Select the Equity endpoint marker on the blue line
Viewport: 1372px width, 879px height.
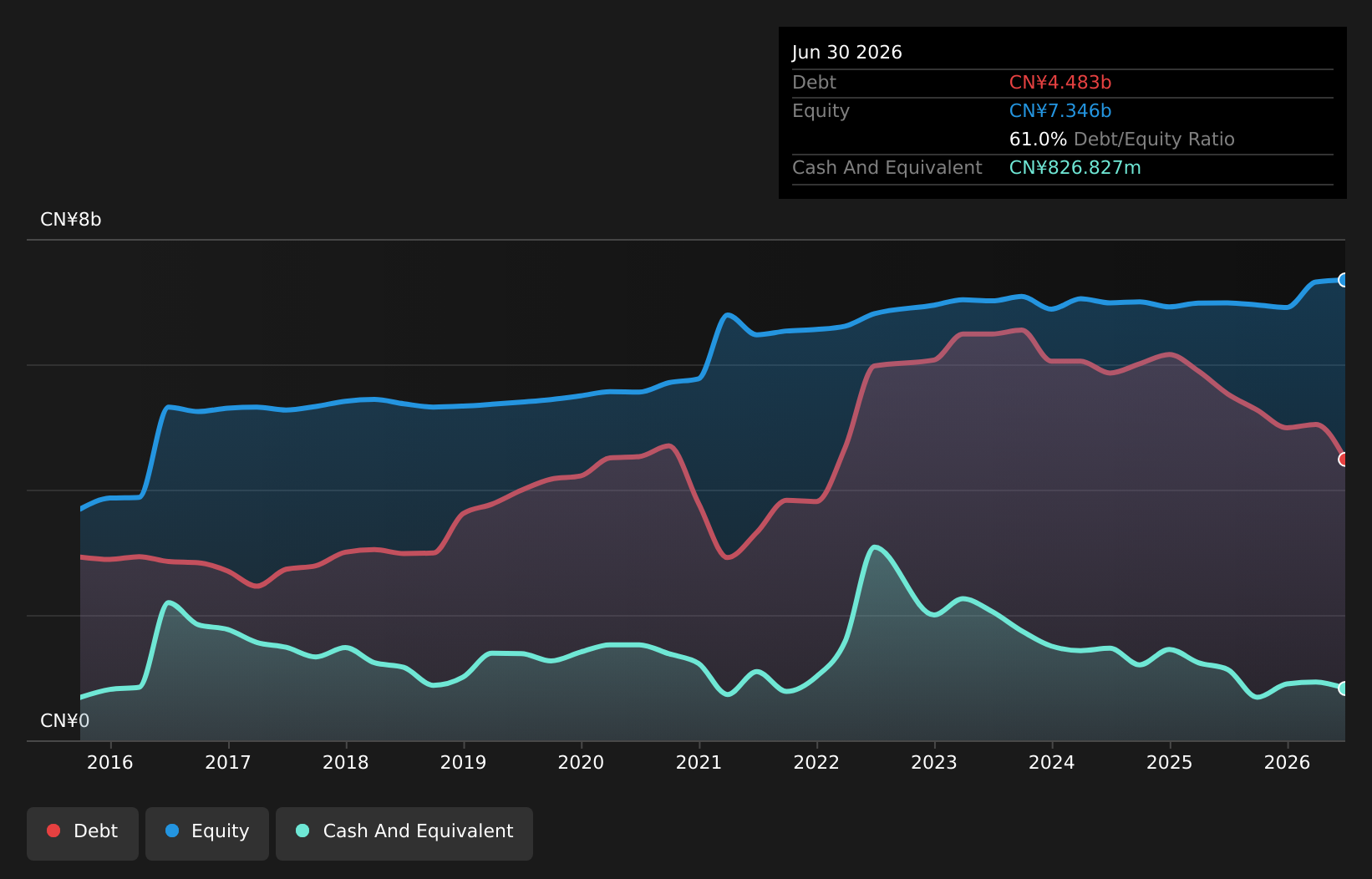pyautogui.click(x=1344, y=280)
